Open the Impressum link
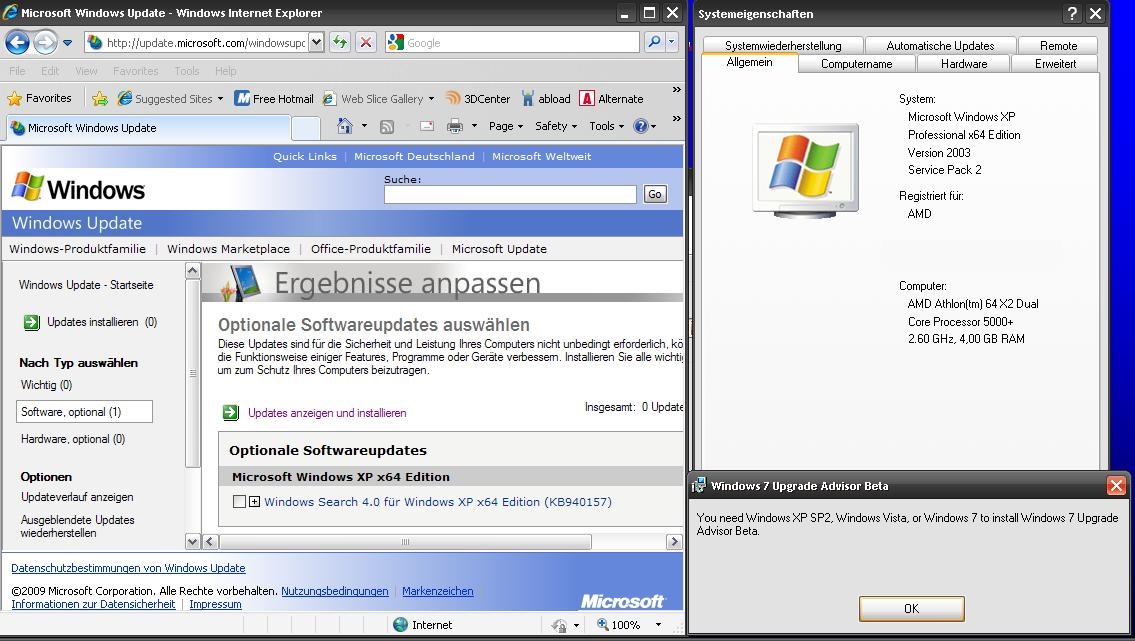 click(x=216, y=604)
